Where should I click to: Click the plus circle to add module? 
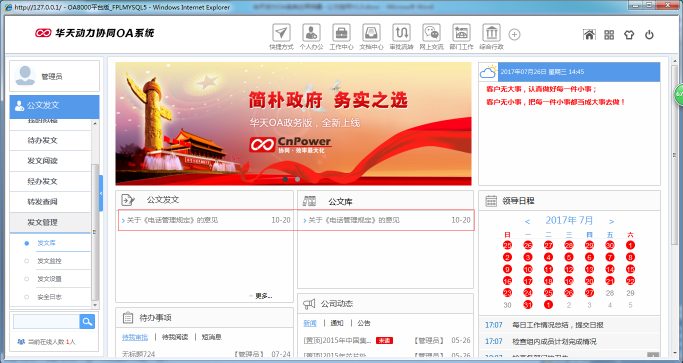(x=514, y=34)
